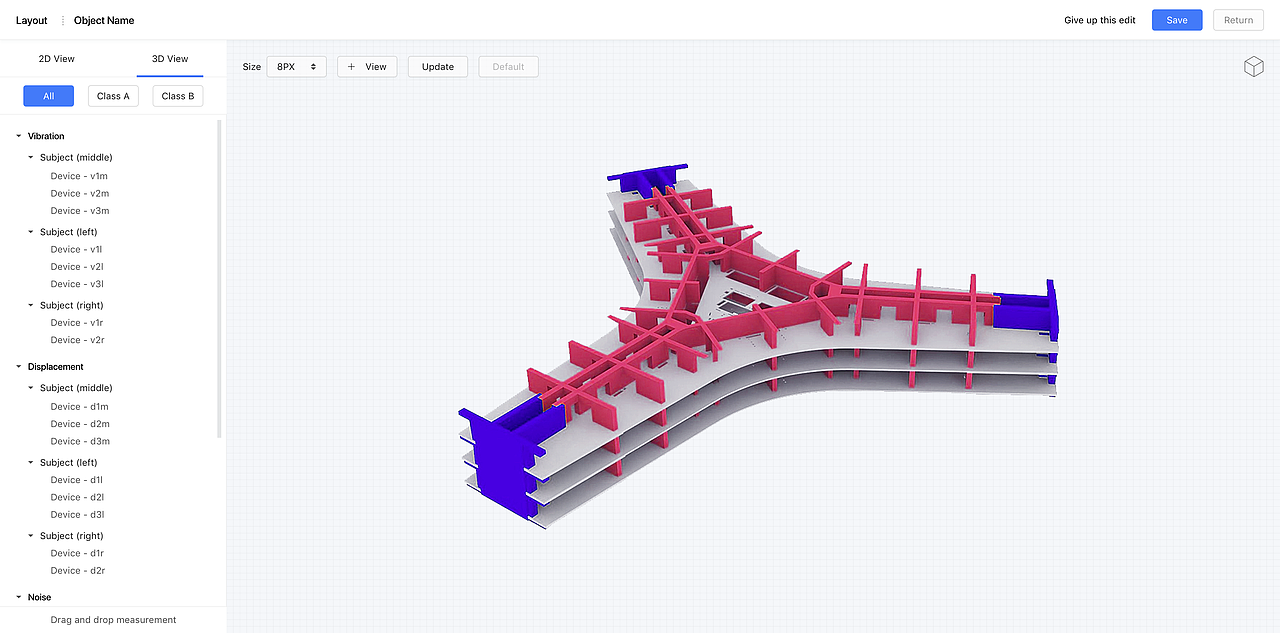Image resolution: width=1280 pixels, height=633 pixels.
Task: Select Device - v3m
Action: 80,211
